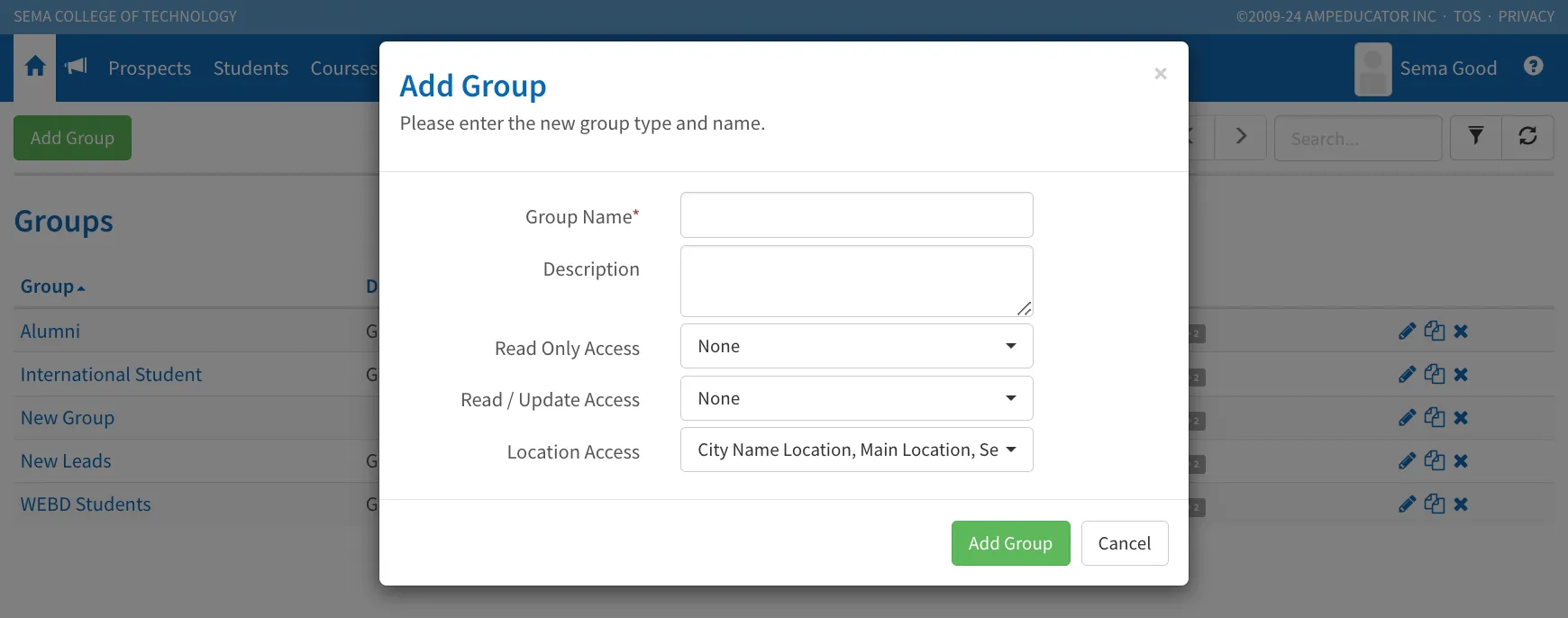Open the Prospects menu

[150, 68]
